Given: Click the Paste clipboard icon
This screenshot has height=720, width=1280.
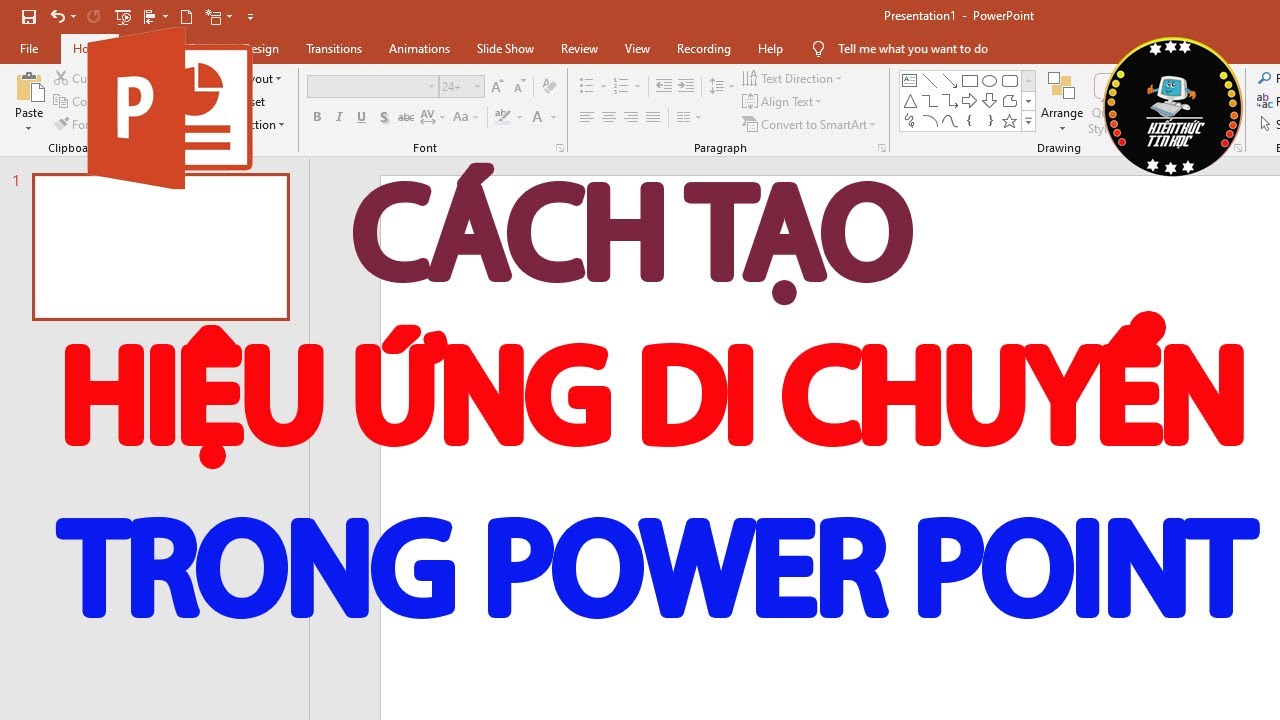Looking at the screenshot, I should tap(29, 88).
